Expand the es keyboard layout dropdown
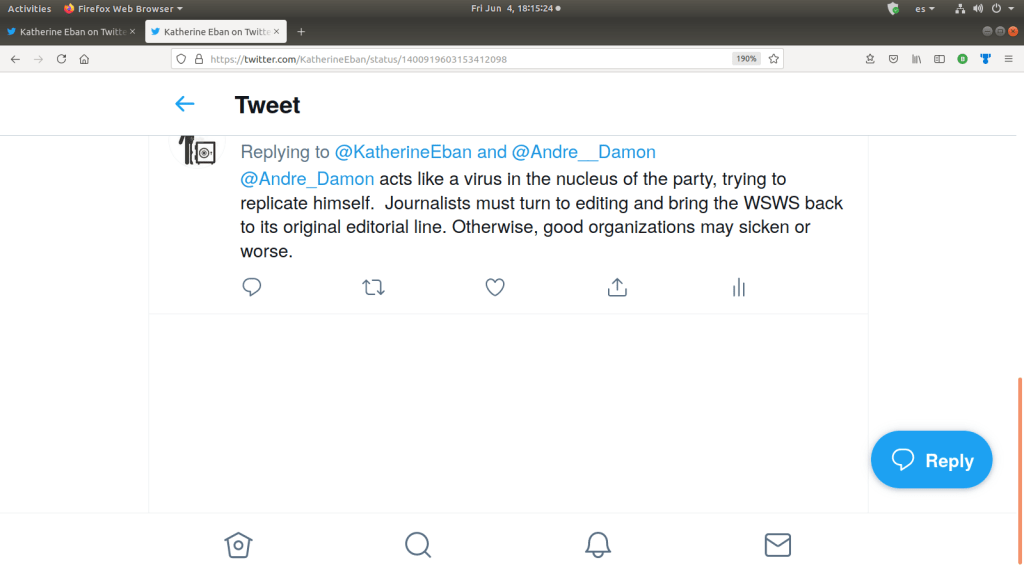This screenshot has height=576, width=1024. coord(925,9)
